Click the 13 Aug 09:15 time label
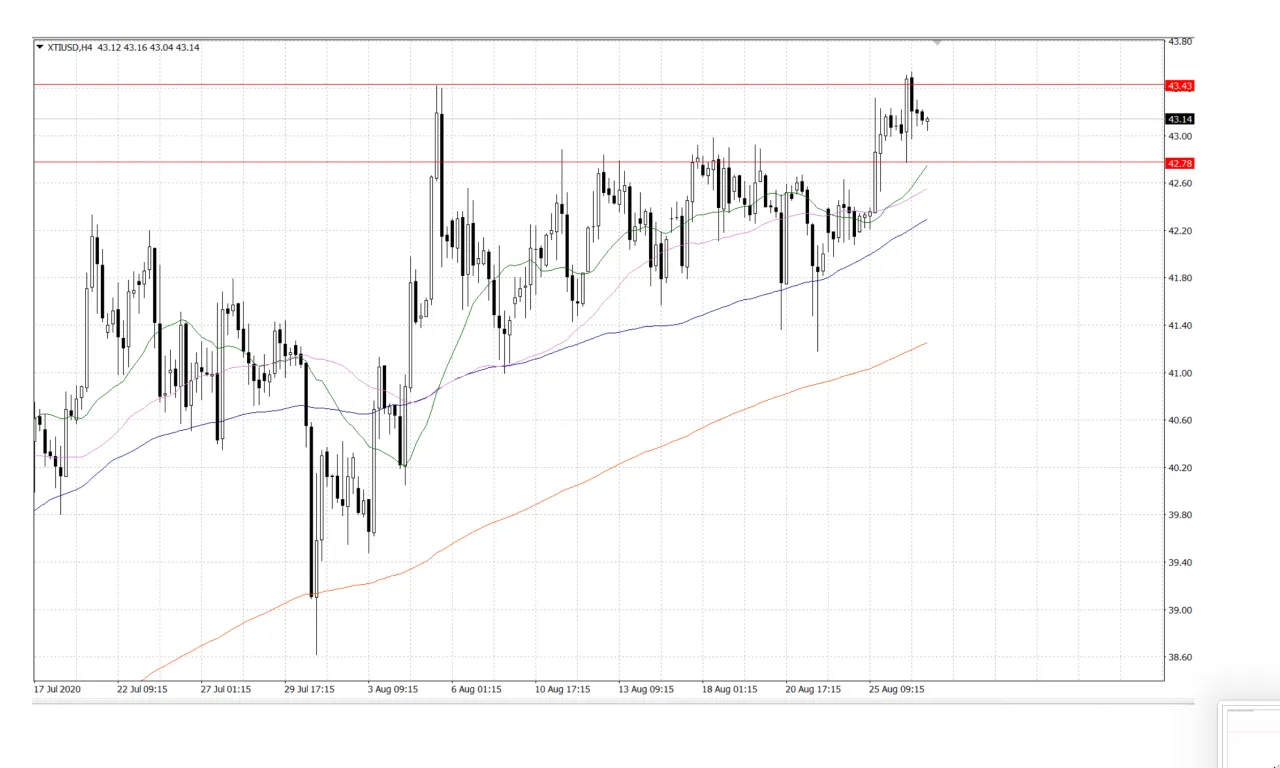The image size is (1280, 768). (x=644, y=689)
